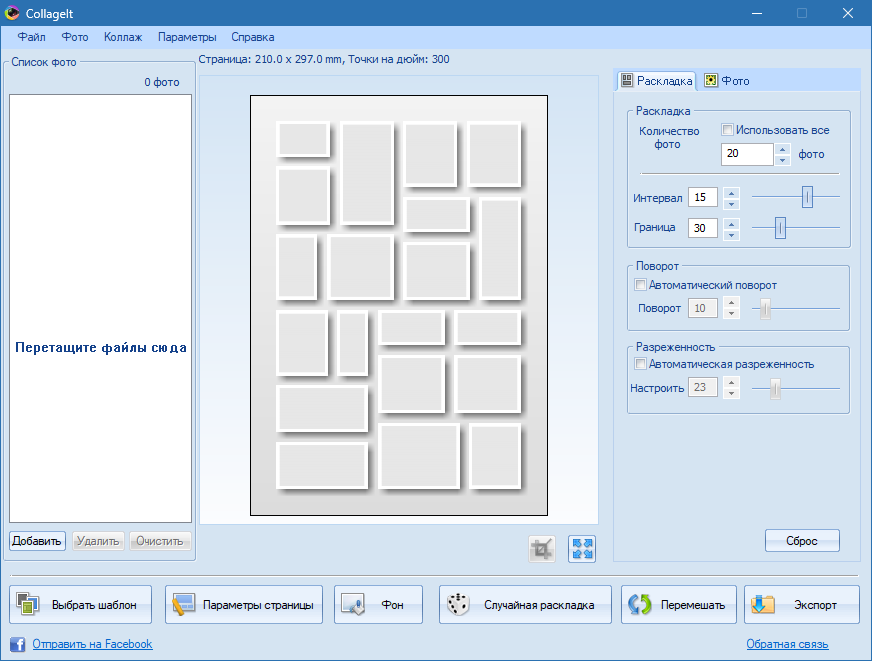Switch to the Фото tab in the right panel

[727, 81]
